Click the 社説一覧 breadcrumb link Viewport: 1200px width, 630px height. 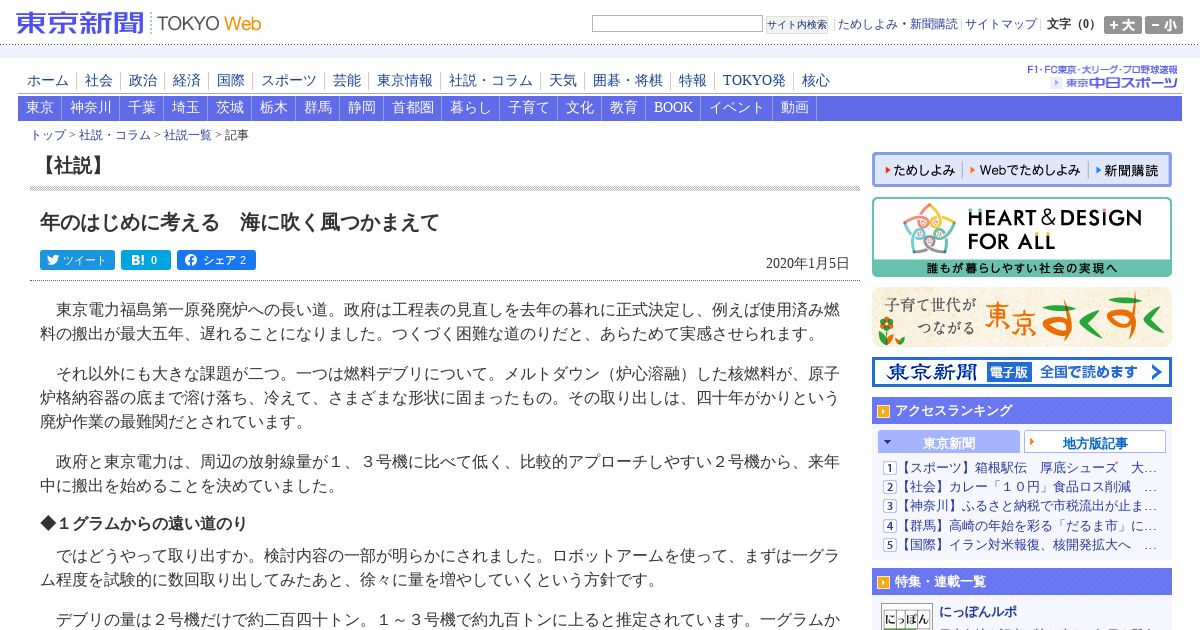click(x=188, y=135)
